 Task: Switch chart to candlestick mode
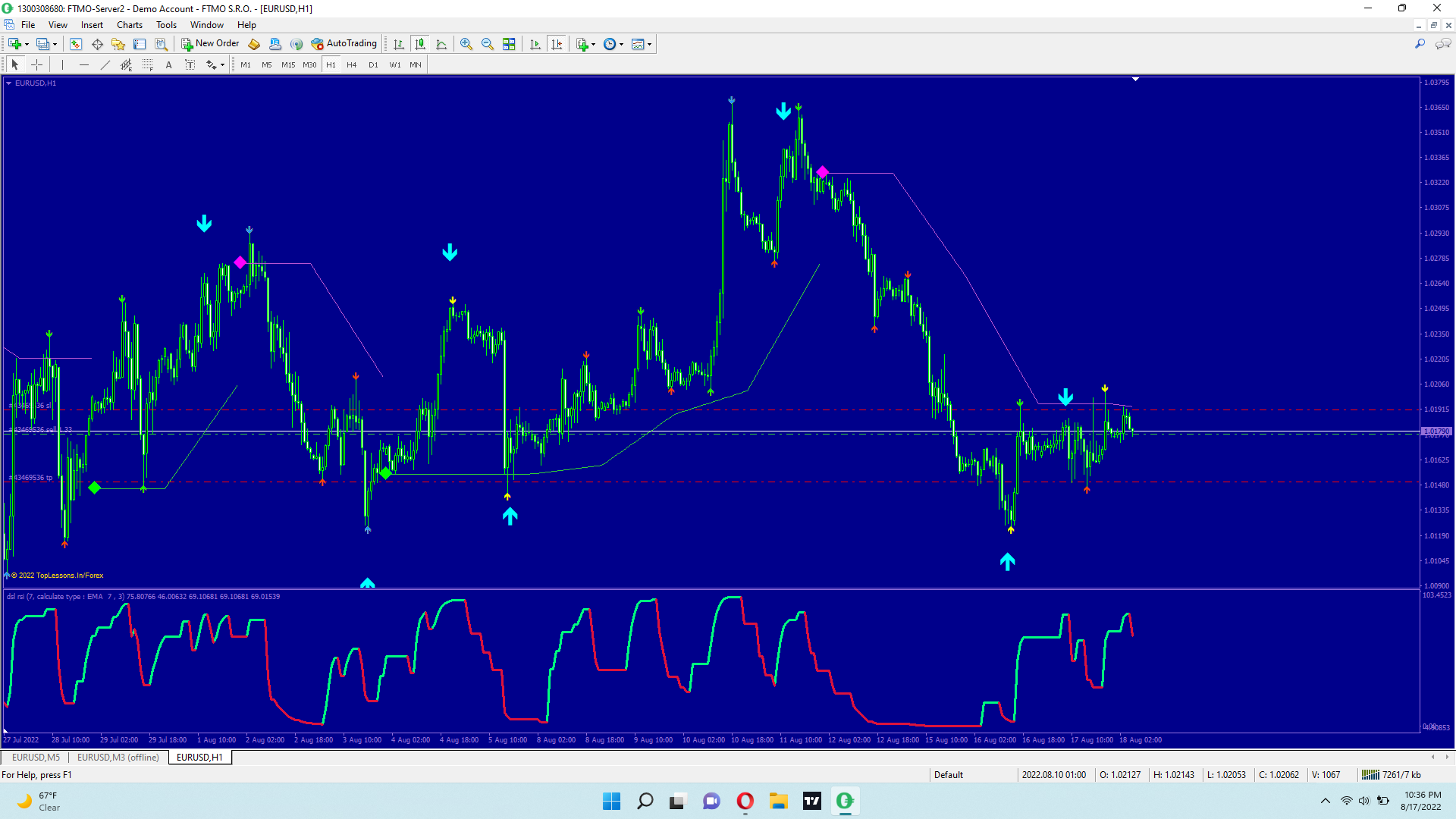click(x=420, y=44)
